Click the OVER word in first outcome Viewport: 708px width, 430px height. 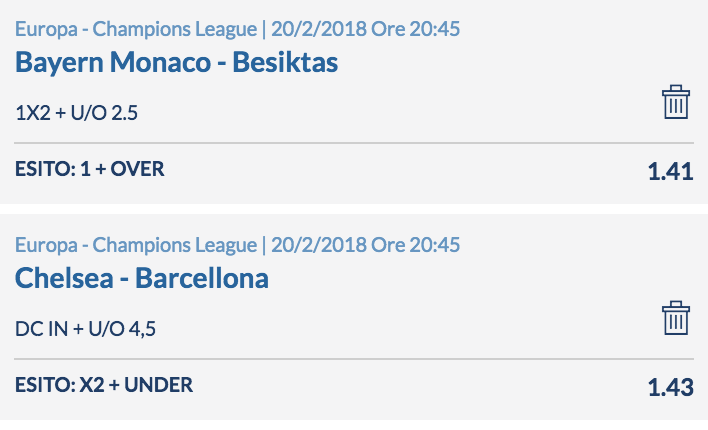click(x=138, y=169)
